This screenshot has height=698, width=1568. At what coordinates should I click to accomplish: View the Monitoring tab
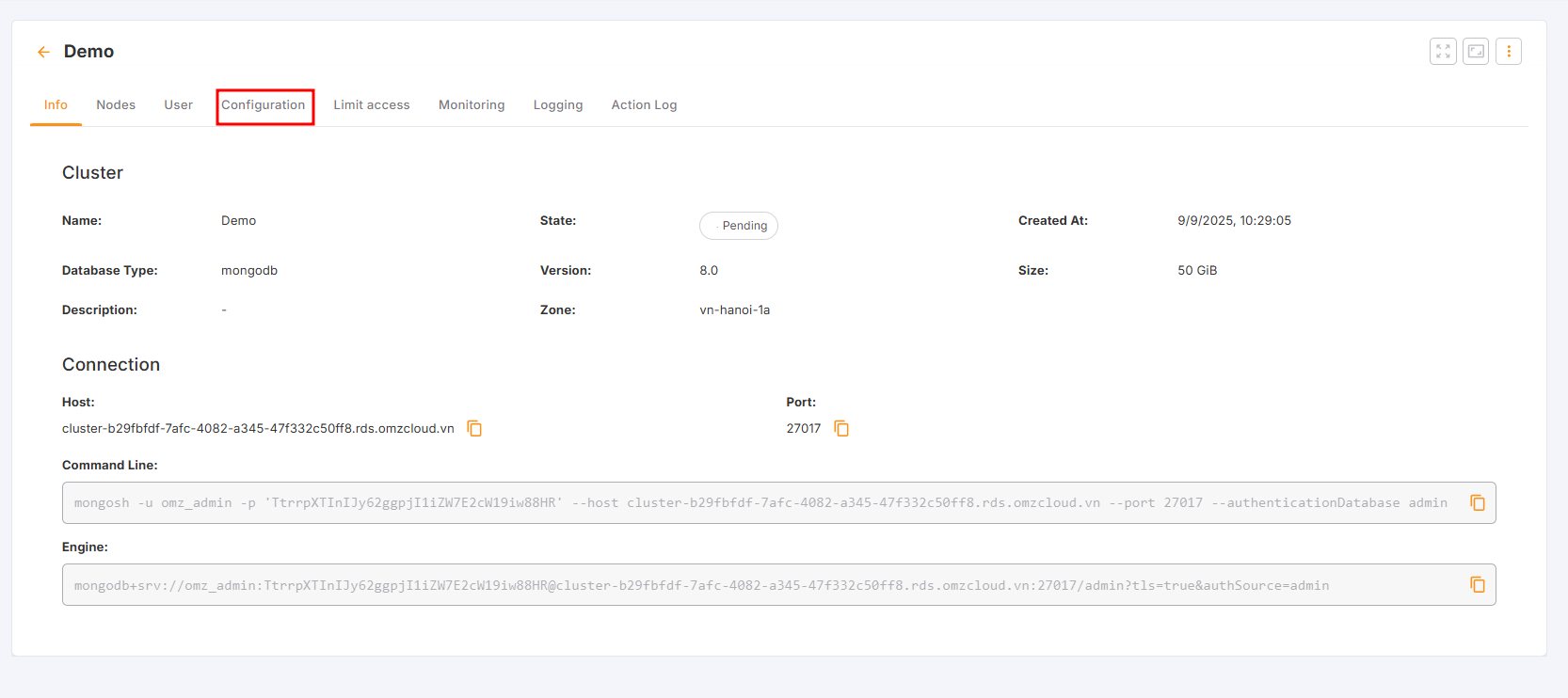pyautogui.click(x=472, y=104)
